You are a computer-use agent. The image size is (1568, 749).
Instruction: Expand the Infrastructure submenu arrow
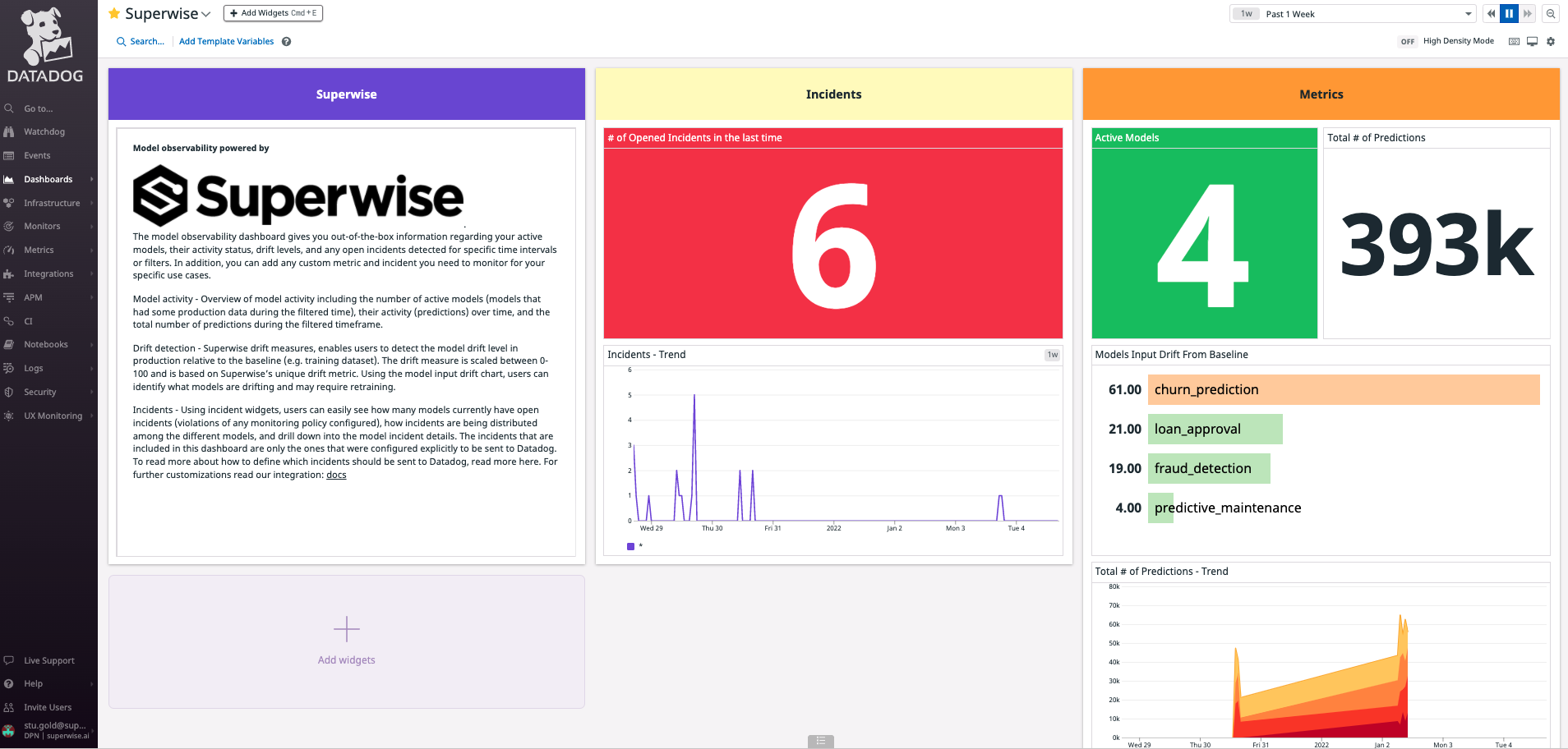(x=92, y=203)
